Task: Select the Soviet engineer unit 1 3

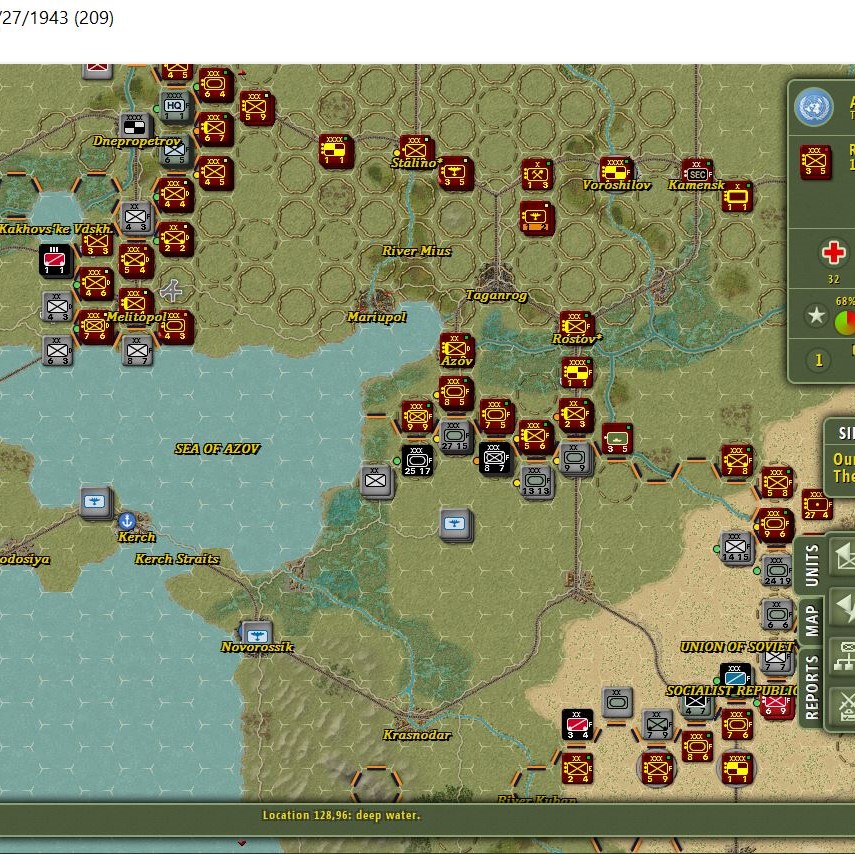Action: point(537,175)
